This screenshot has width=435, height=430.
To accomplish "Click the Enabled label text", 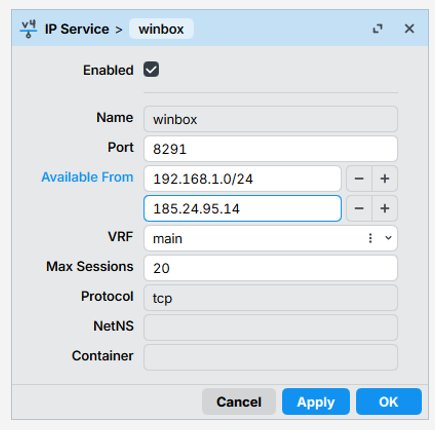I will 108,70.
